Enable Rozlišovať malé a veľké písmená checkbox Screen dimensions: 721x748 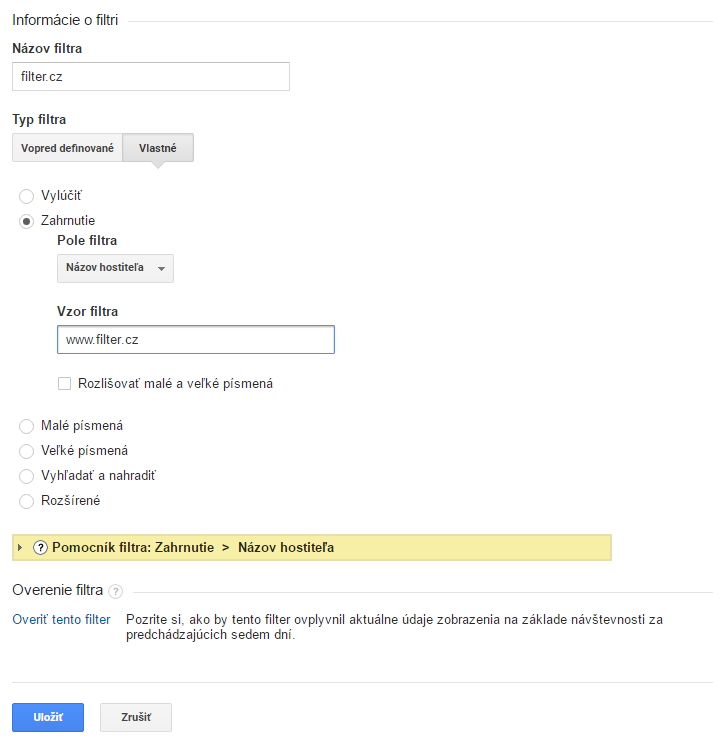65,383
